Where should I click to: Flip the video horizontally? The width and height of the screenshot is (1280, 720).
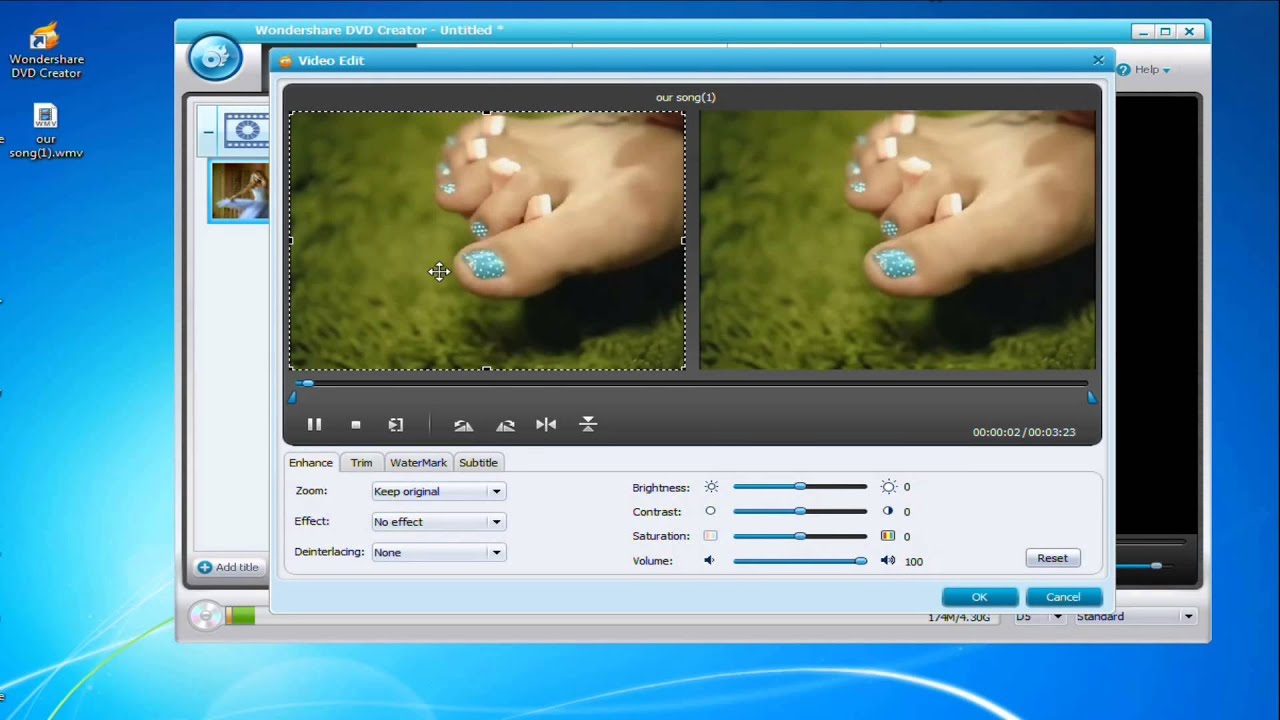coord(546,425)
